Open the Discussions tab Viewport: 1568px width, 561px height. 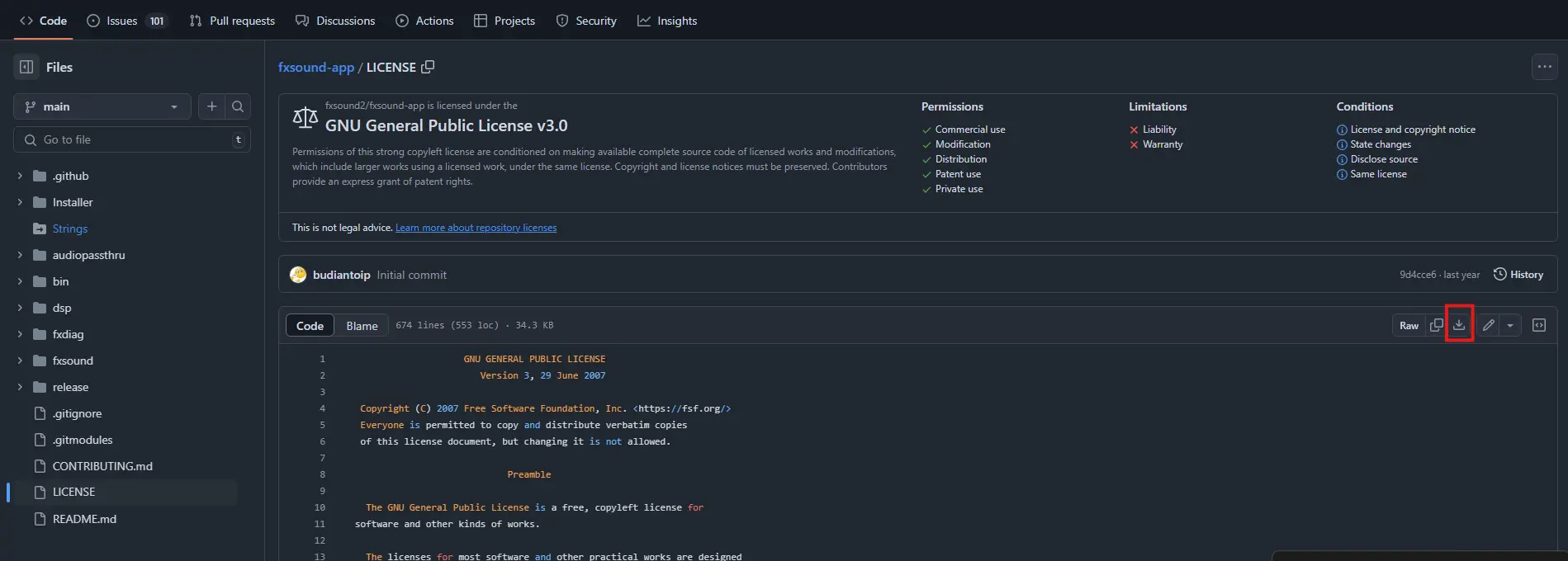[x=335, y=21]
